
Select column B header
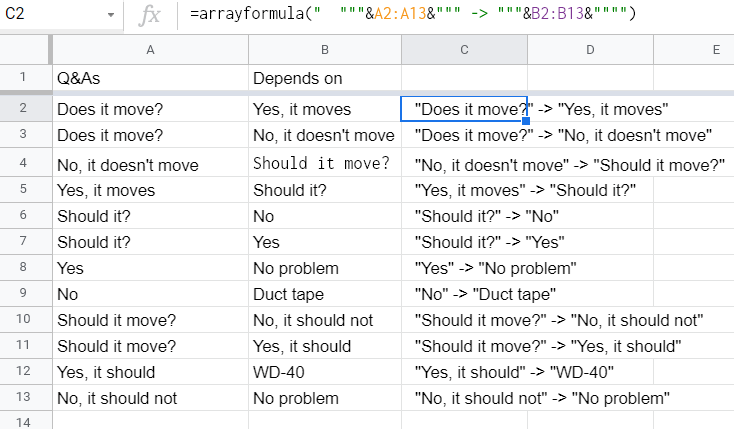tap(325, 49)
